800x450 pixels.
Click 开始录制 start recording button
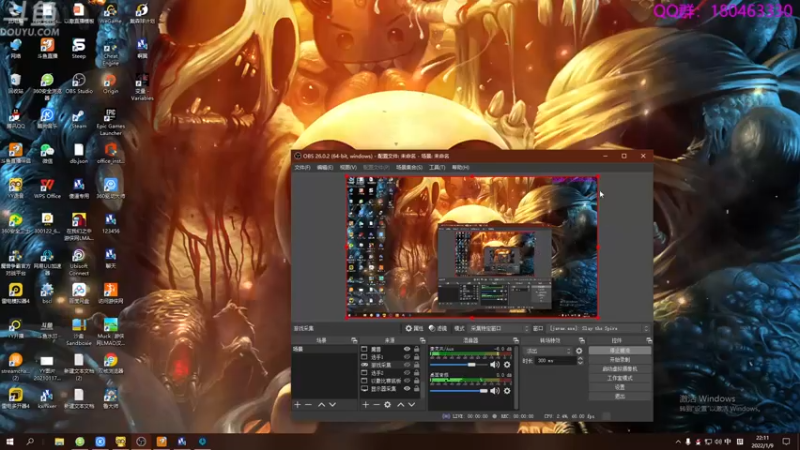(x=620, y=360)
